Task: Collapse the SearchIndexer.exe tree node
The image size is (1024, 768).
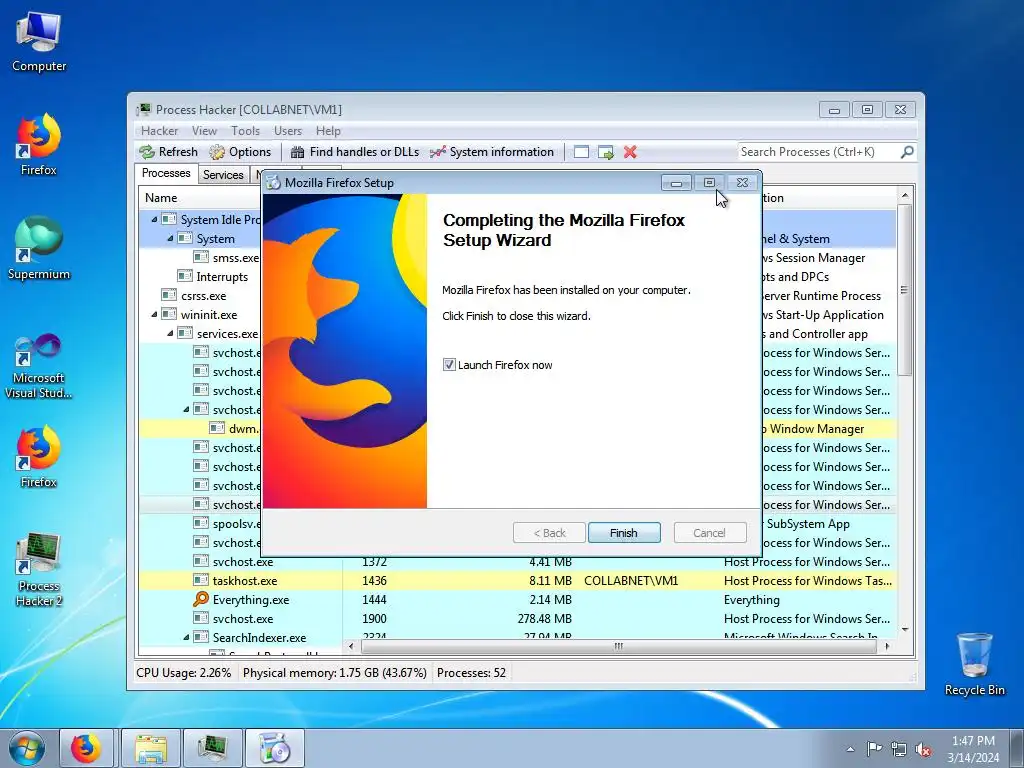Action: pos(186,637)
